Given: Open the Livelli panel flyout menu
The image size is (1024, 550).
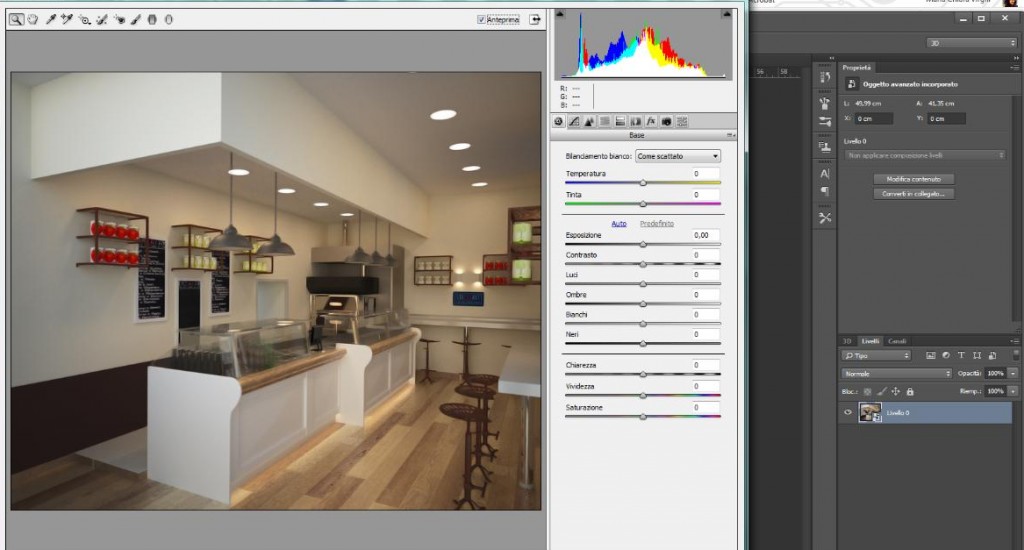Looking at the screenshot, I should tap(1014, 341).
